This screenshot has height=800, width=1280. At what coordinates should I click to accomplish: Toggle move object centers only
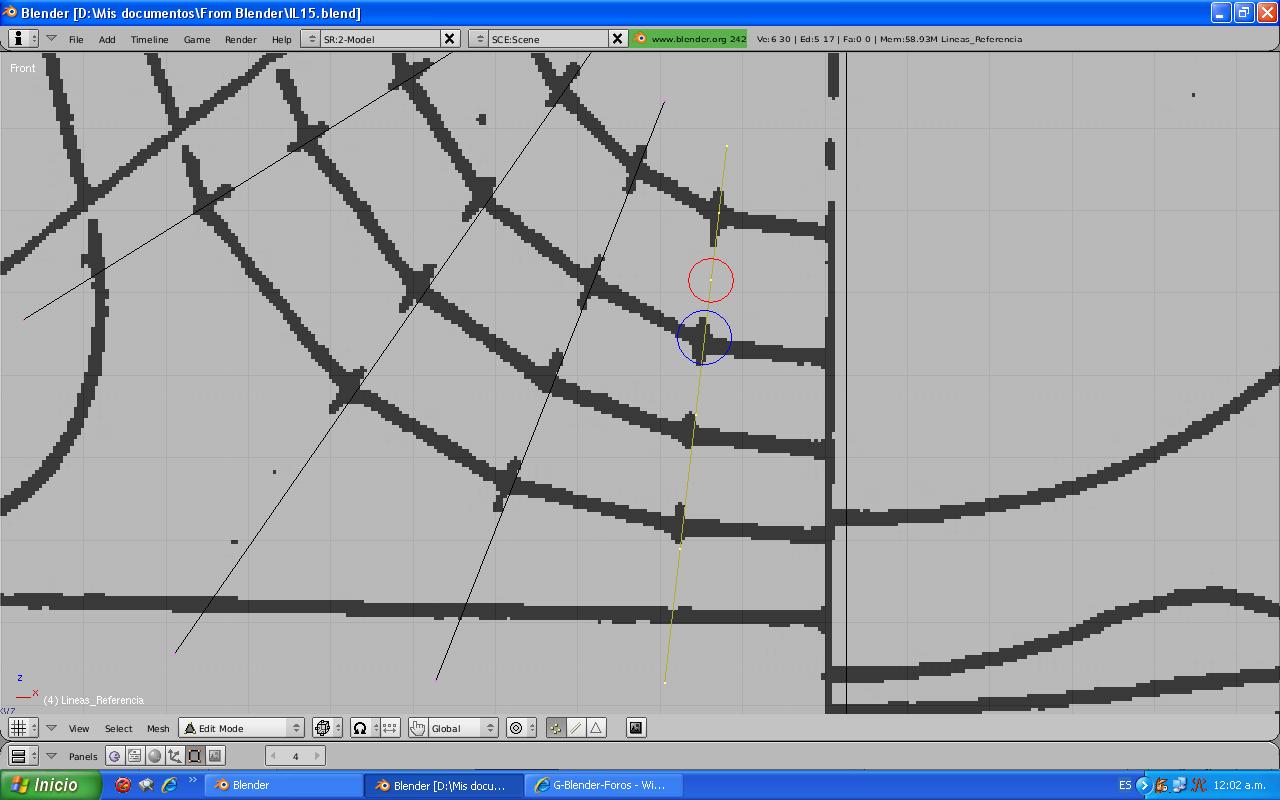[390, 728]
